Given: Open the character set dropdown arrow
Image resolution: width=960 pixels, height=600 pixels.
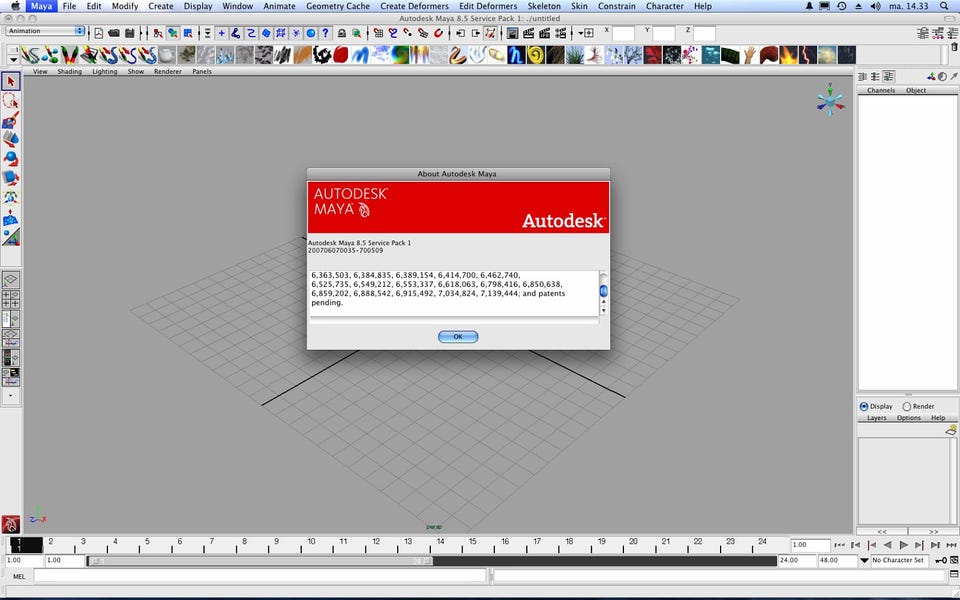Looking at the screenshot, I should 864,560.
